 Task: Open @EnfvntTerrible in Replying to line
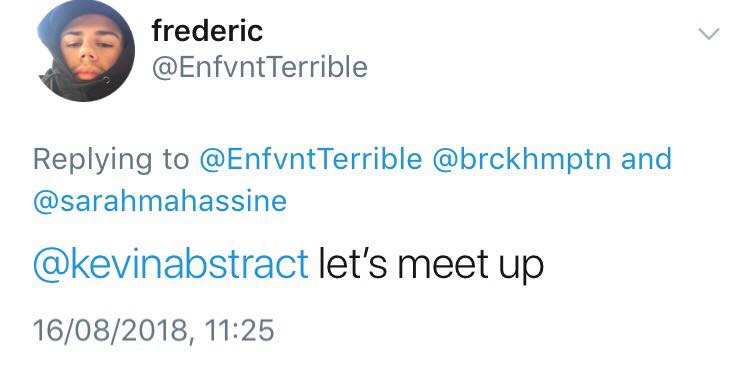[x=311, y=159]
